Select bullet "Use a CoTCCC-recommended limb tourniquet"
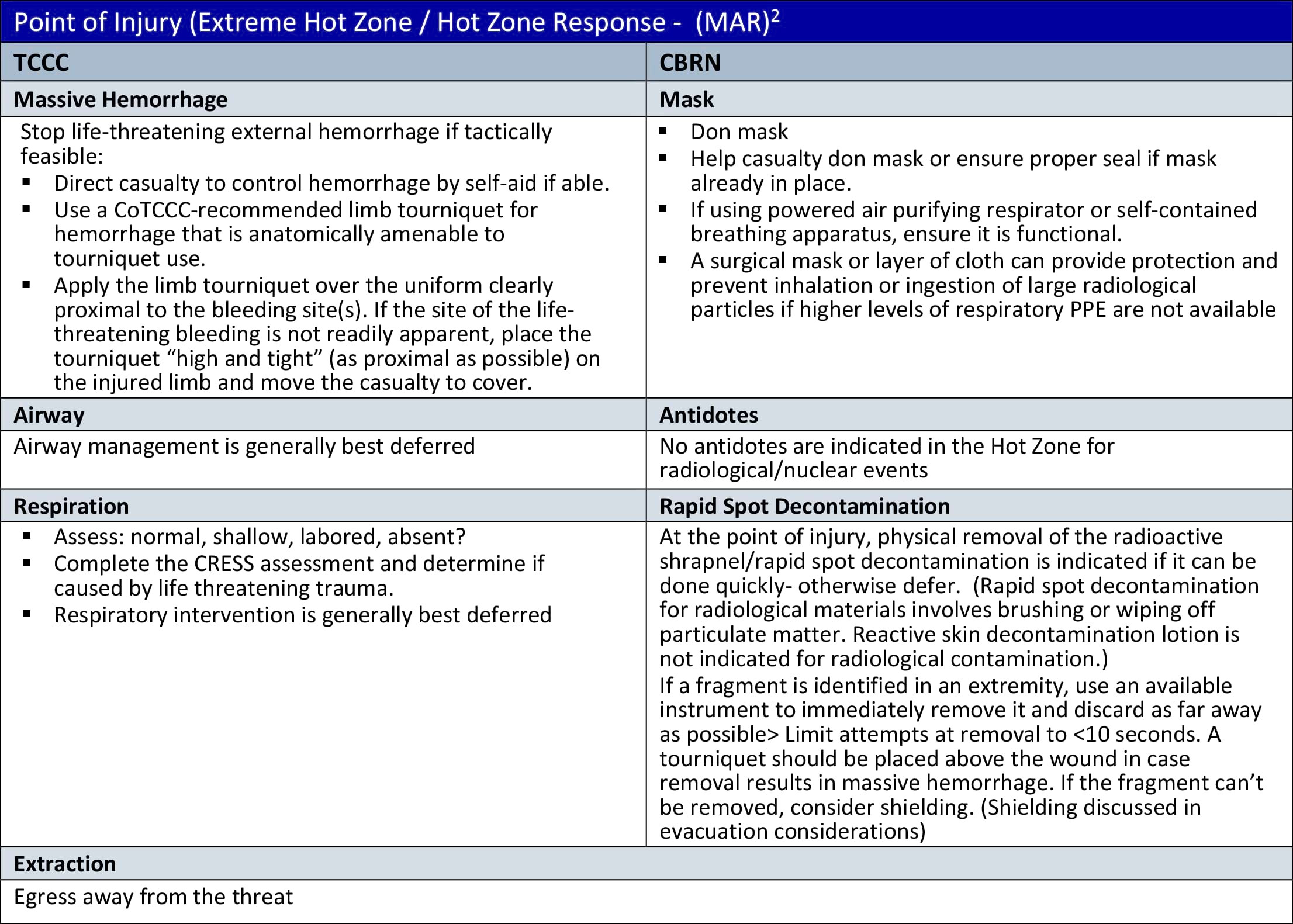Image resolution: width=1293 pixels, height=924 pixels. pyautogui.click(x=296, y=234)
